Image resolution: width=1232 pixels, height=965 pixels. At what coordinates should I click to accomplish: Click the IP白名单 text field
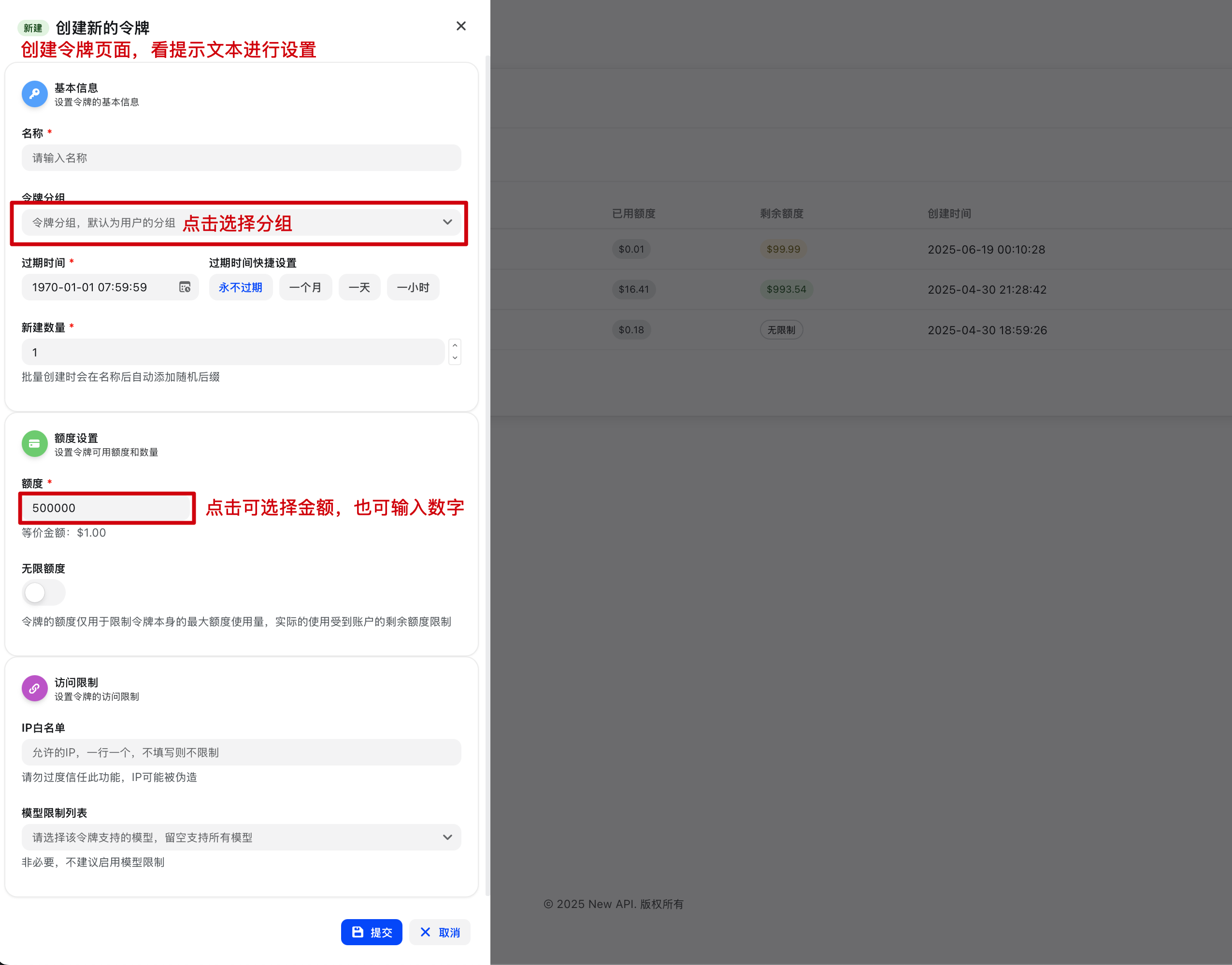pos(241,752)
